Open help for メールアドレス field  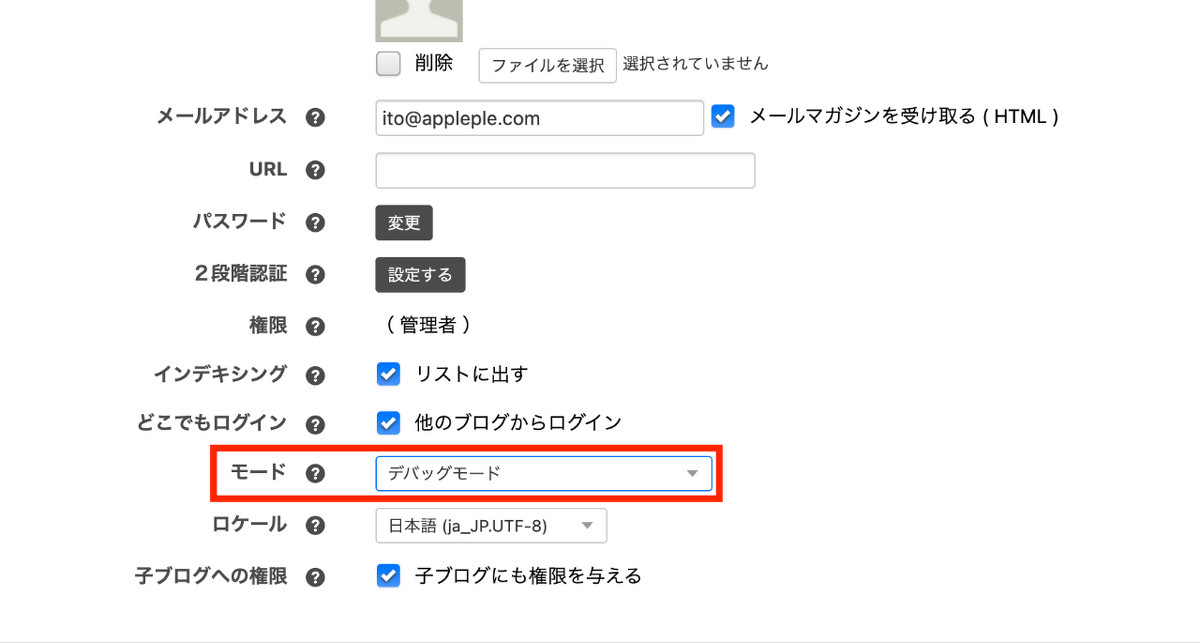tap(315, 117)
